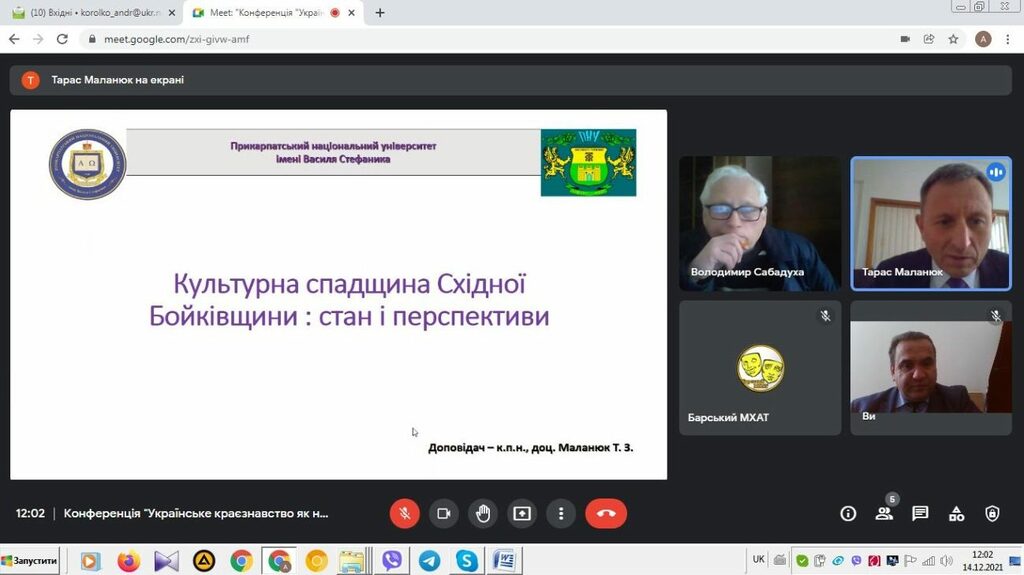The image size is (1024, 575).
Task: Open the Activities panel icon
Action: coord(956,513)
